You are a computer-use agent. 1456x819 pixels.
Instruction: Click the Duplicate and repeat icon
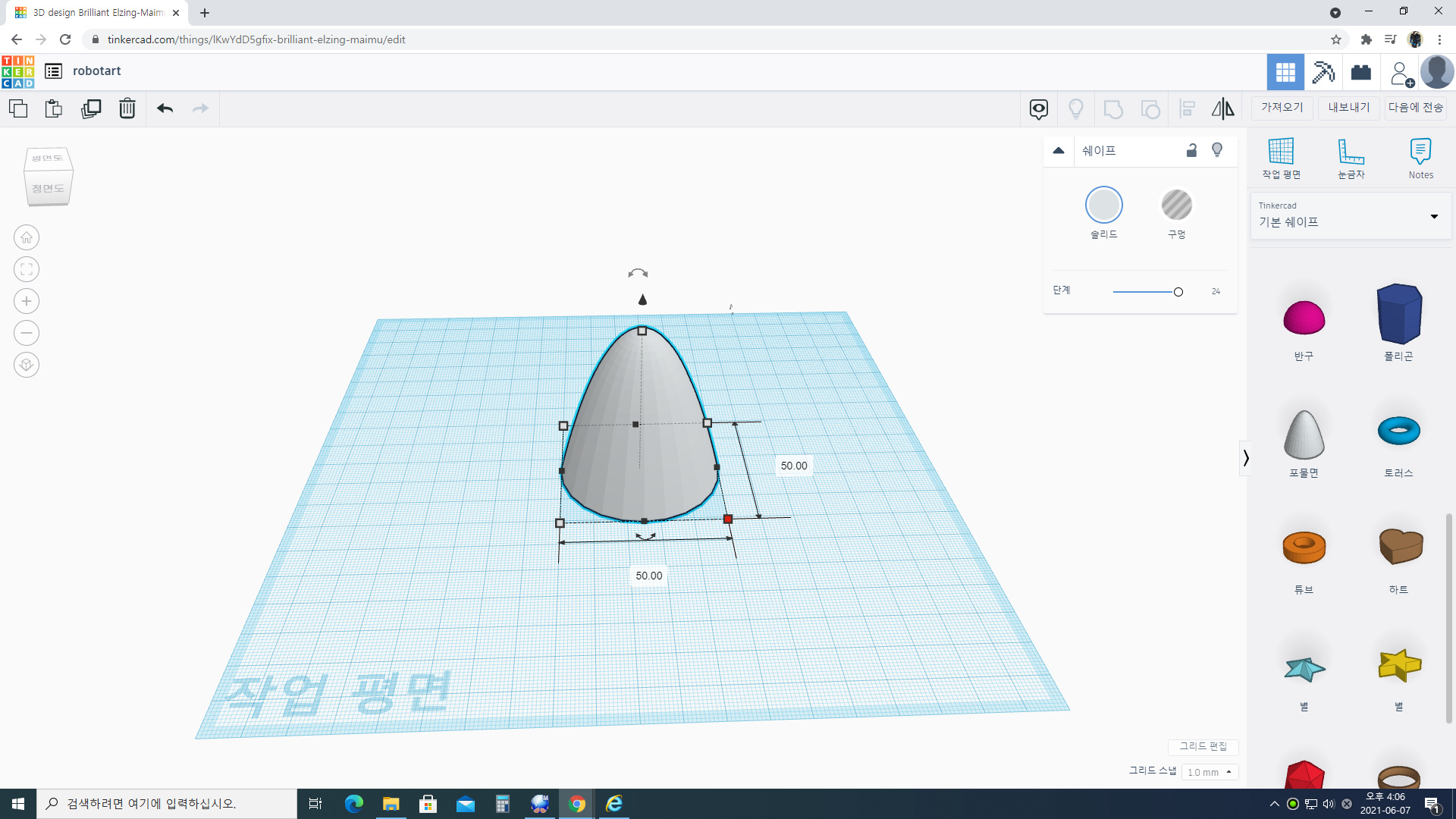click(x=91, y=108)
